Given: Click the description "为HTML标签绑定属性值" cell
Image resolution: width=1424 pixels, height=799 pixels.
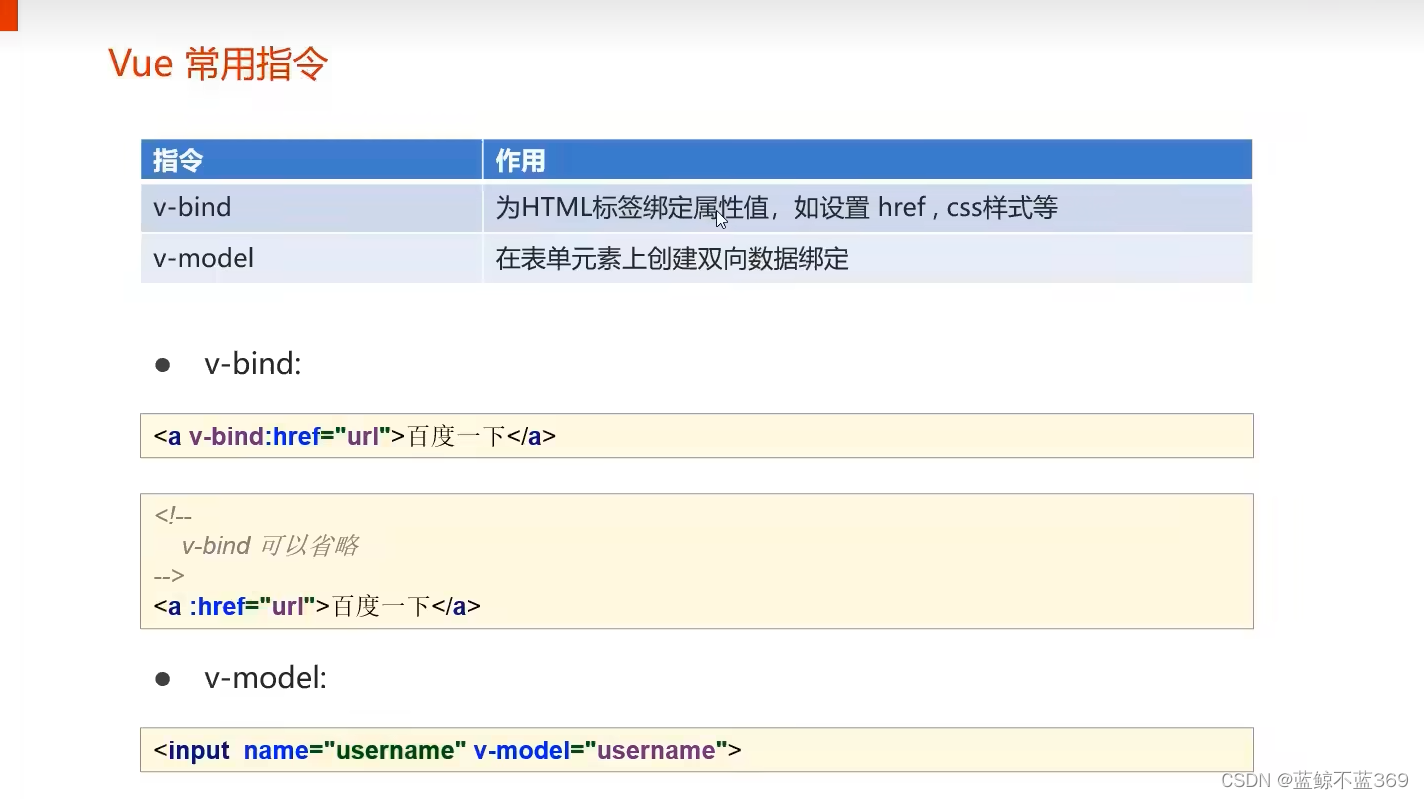Looking at the screenshot, I should pyautogui.click(x=867, y=207).
